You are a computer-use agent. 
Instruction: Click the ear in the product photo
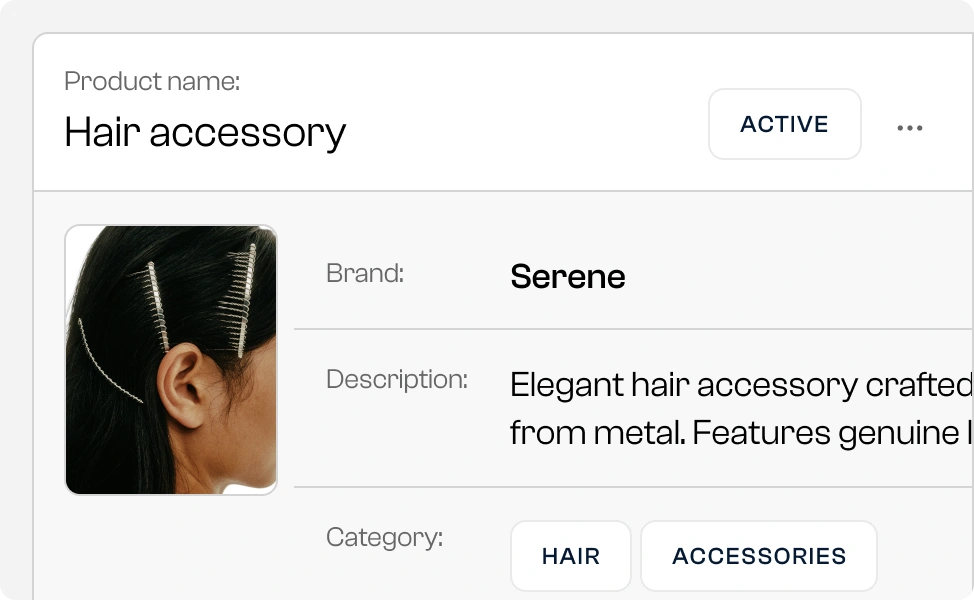point(182,385)
